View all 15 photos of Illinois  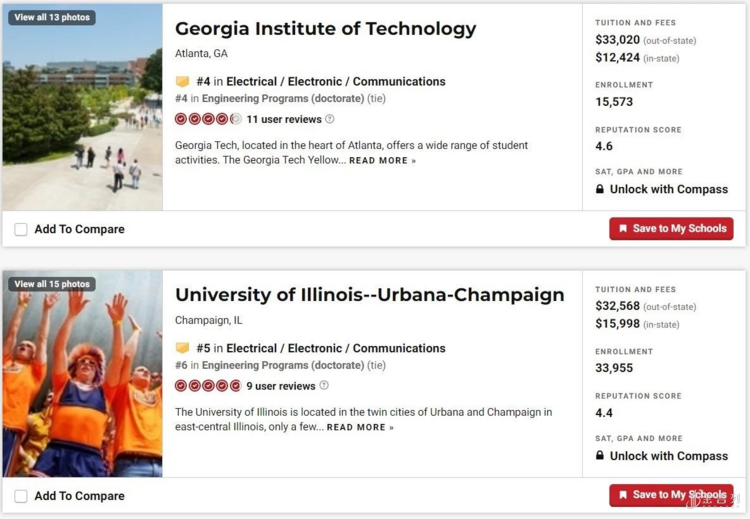[x=52, y=284]
